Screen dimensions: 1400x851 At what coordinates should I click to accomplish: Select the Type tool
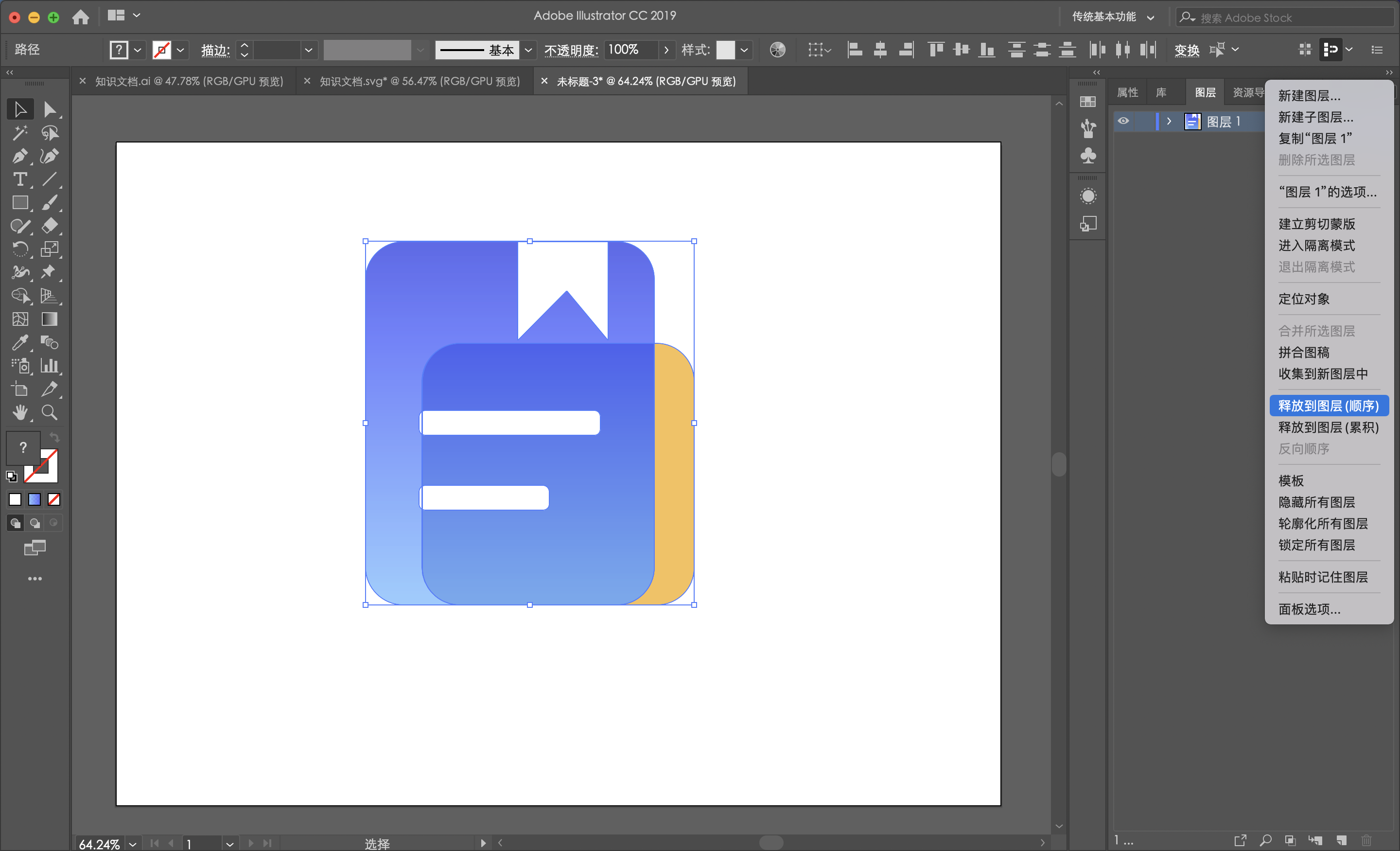click(x=20, y=179)
